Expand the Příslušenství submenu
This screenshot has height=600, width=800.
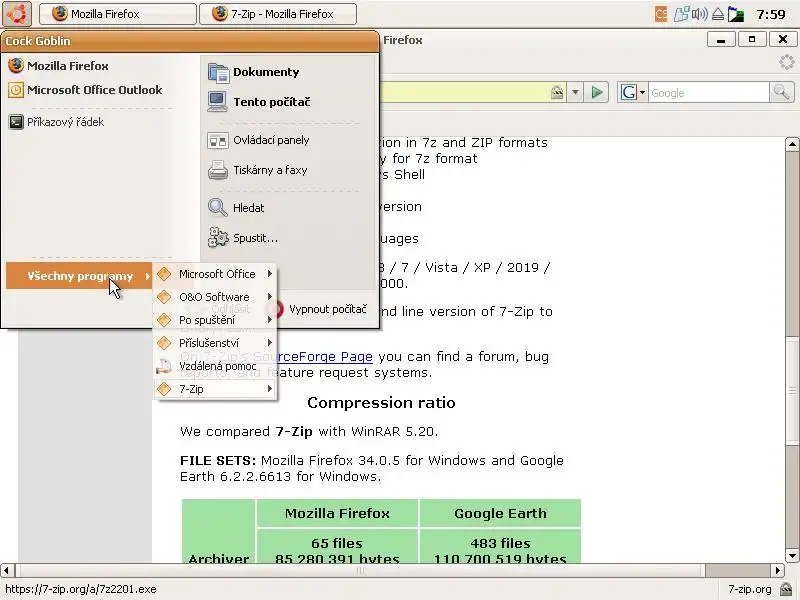215,343
